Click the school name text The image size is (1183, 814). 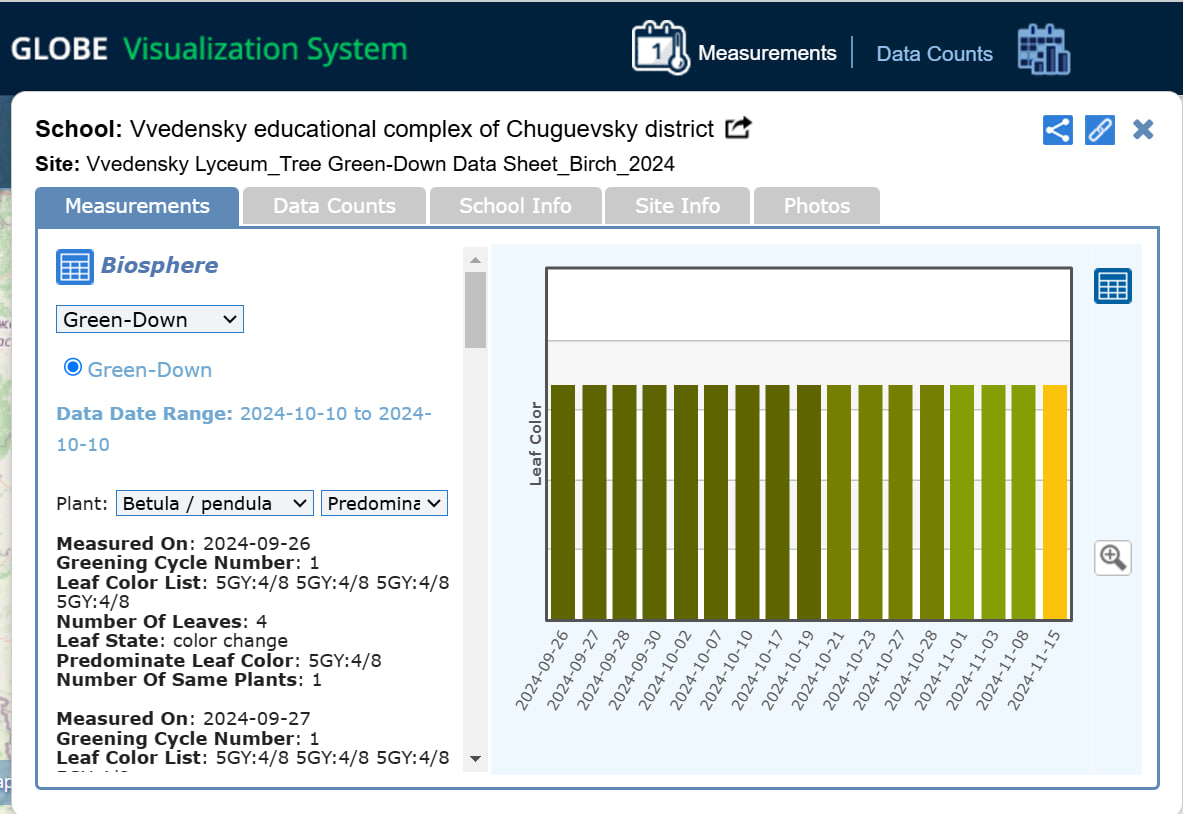click(422, 129)
